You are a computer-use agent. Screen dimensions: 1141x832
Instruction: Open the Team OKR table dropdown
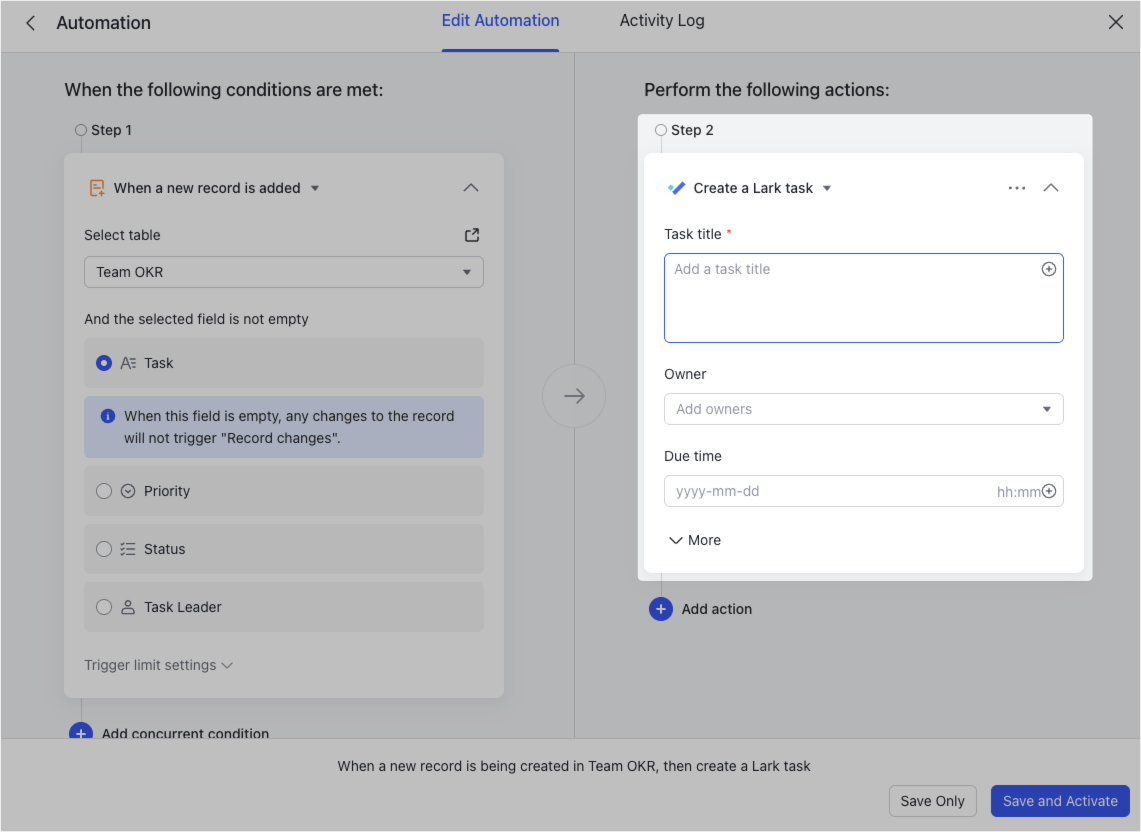[284, 272]
